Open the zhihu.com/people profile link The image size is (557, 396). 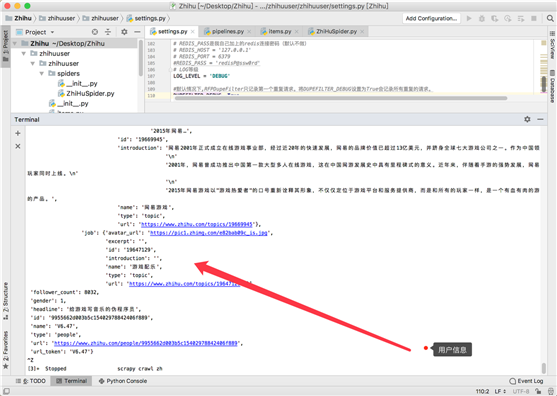(146, 343)
